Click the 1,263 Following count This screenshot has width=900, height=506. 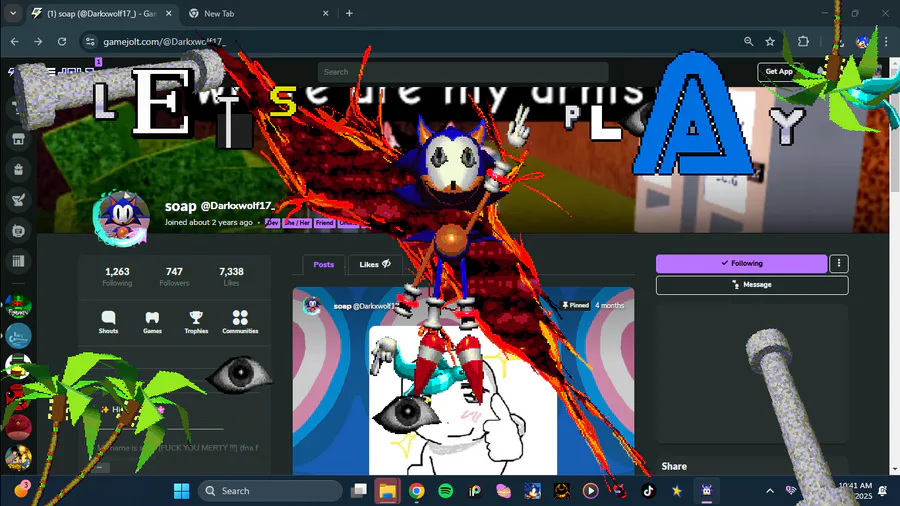(x=117, y=276)
